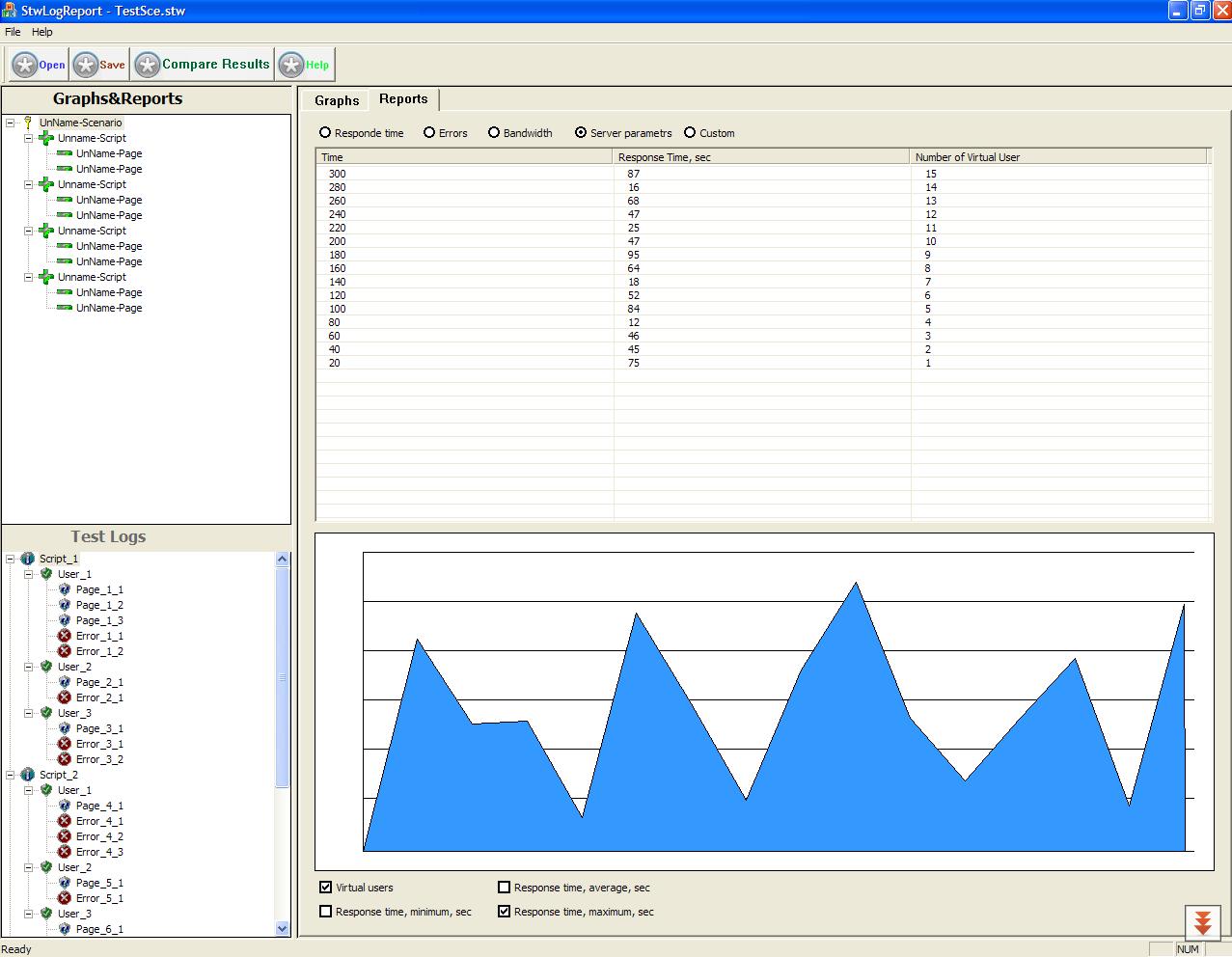Click the Test Logs scrollbar down arrow
This screenshot has height=957, width=1232.
point(283,928)
